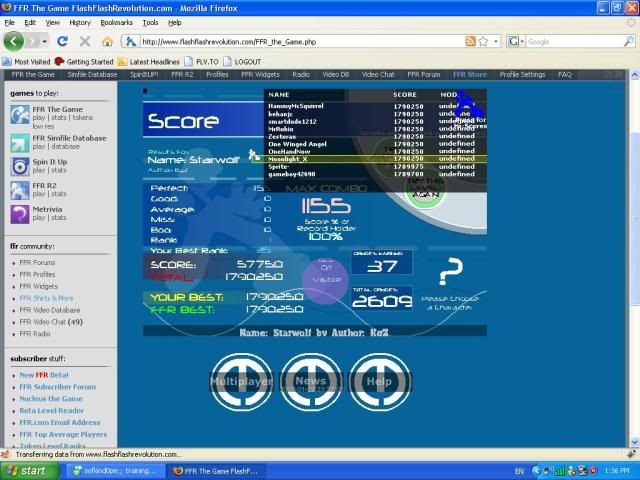Click Firefox Home toolbar icon
640x480 pixels.
click(x=107, y=42)
